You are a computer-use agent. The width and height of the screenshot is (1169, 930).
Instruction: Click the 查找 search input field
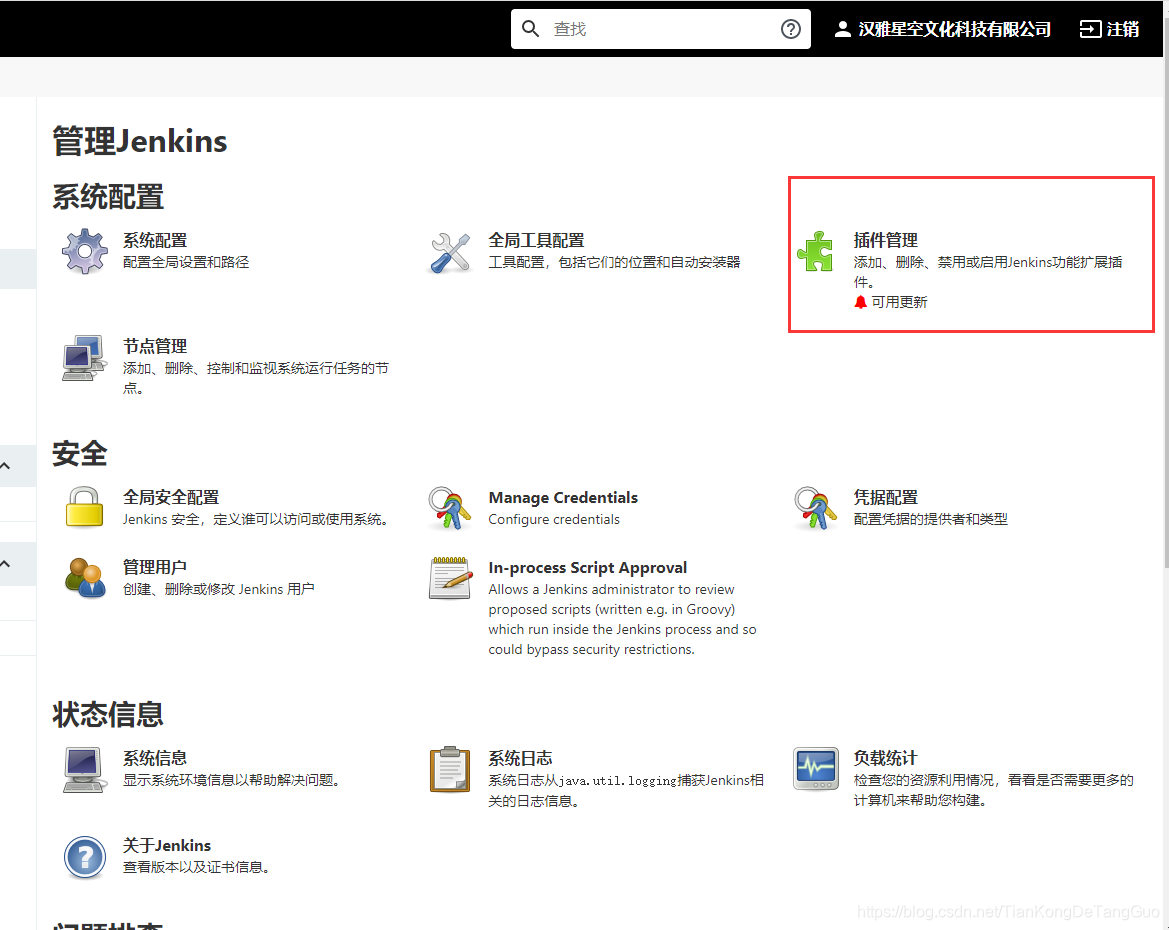661,29
